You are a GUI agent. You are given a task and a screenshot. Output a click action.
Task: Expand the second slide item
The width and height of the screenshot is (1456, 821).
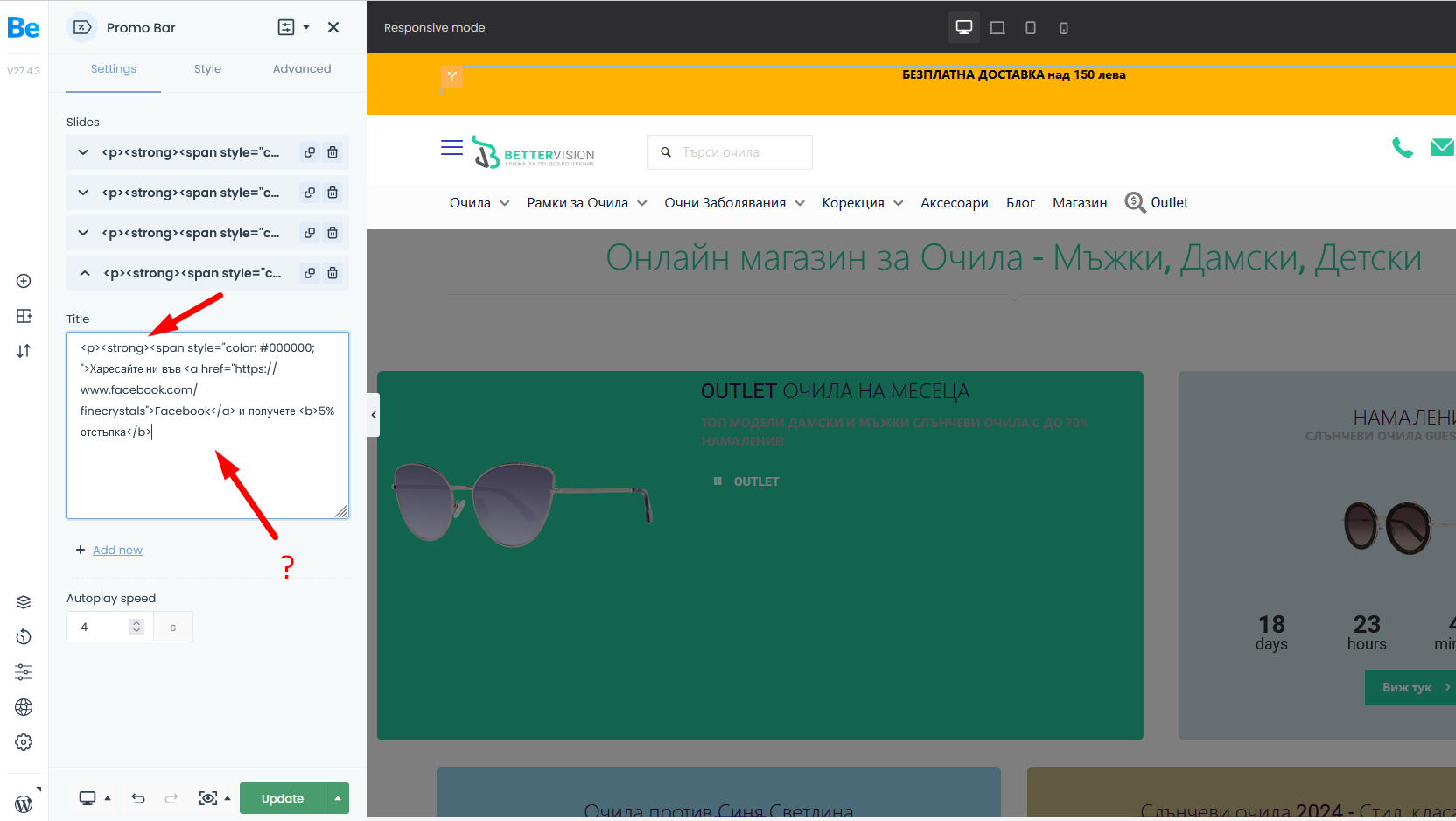83,193
